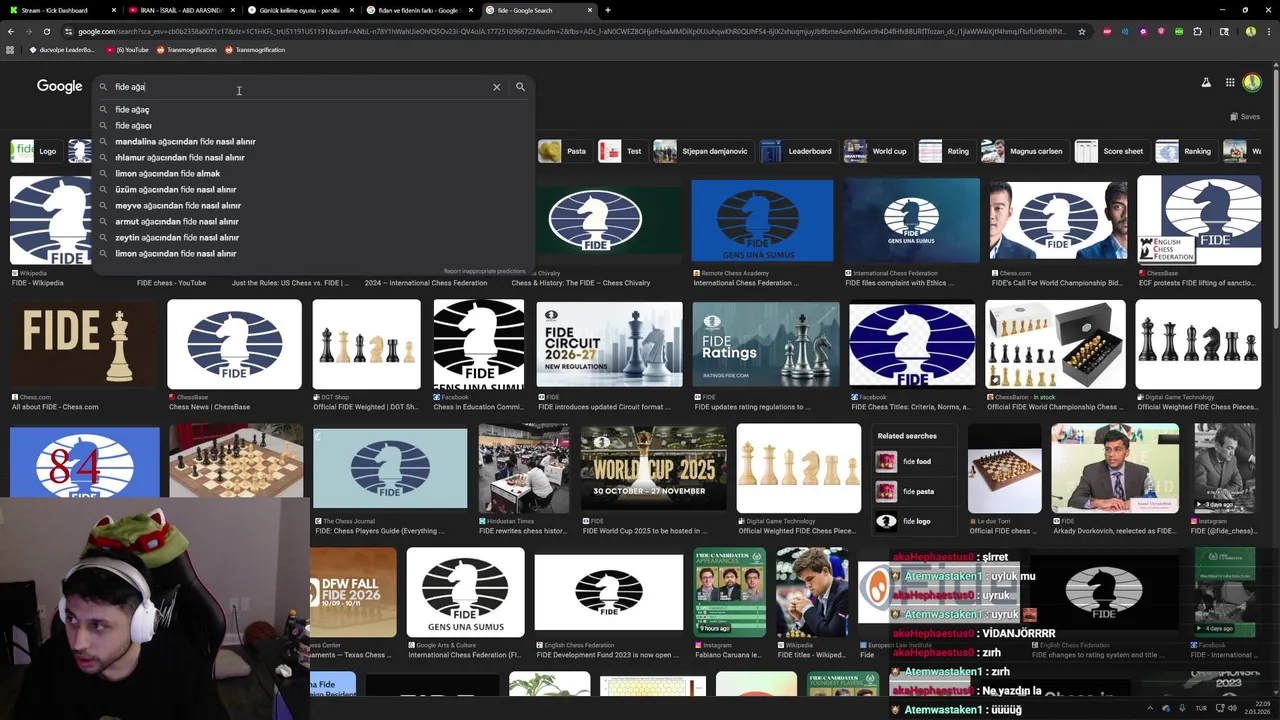Viewport: 1280px width, 720px height.
Task: Filter images by Rating chip
Action: pyautogui.click(x=945, y=151)
